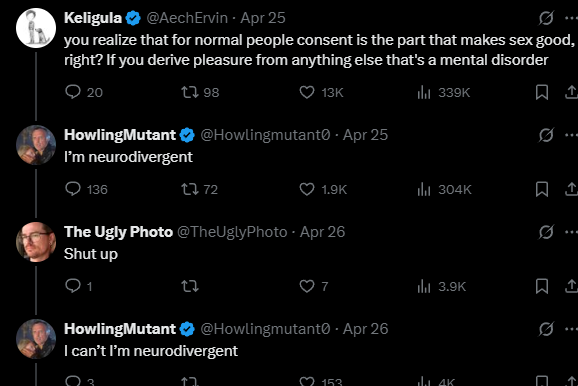Open Apr 26 timestamp on "Shut up" tweet
Screen dimensions: 578x386
[x=322, y=232]
